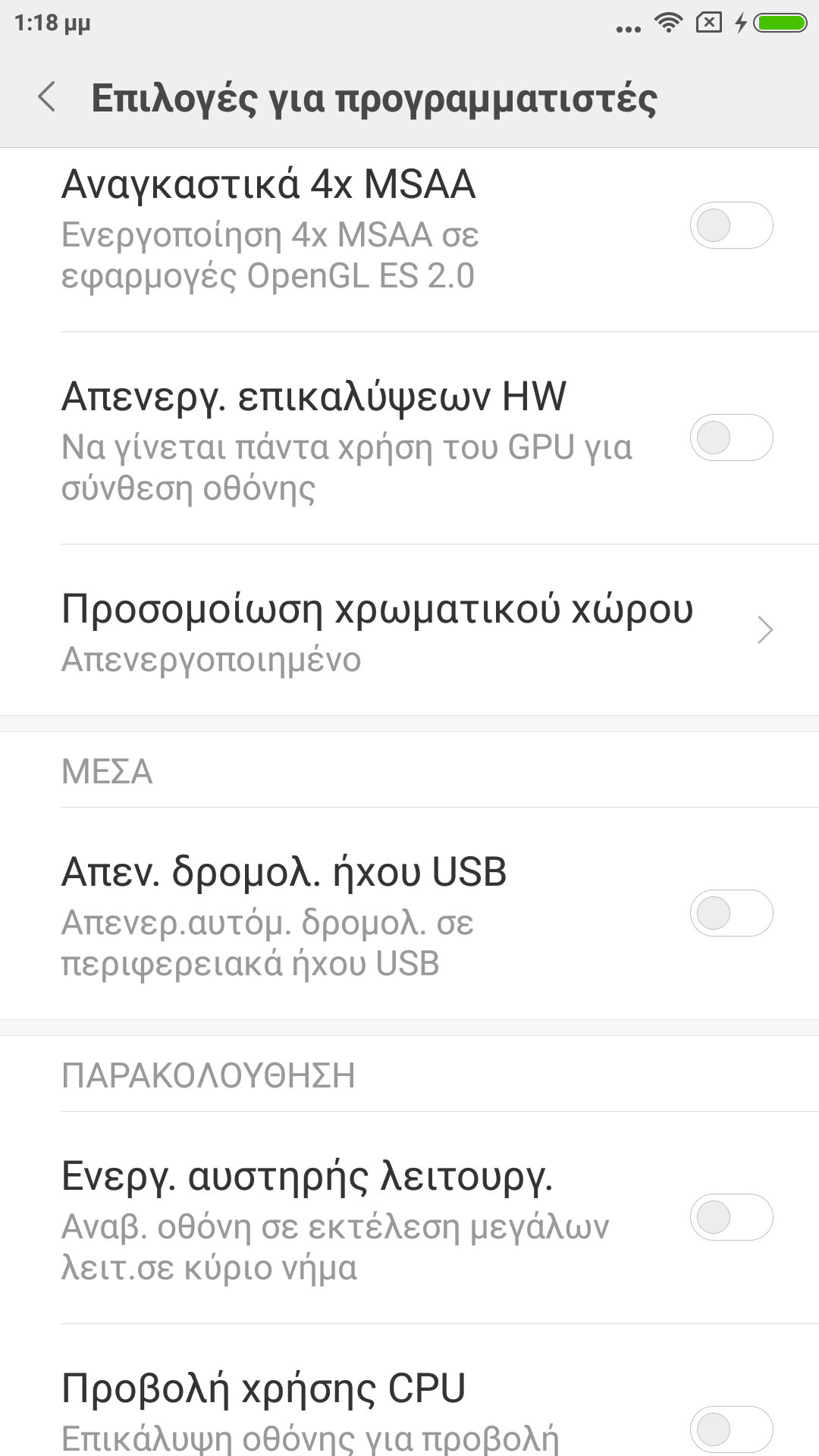Select the ΜΕΣΑ section header
This screenshot has height=1456, width=819.
coord(107,772)
